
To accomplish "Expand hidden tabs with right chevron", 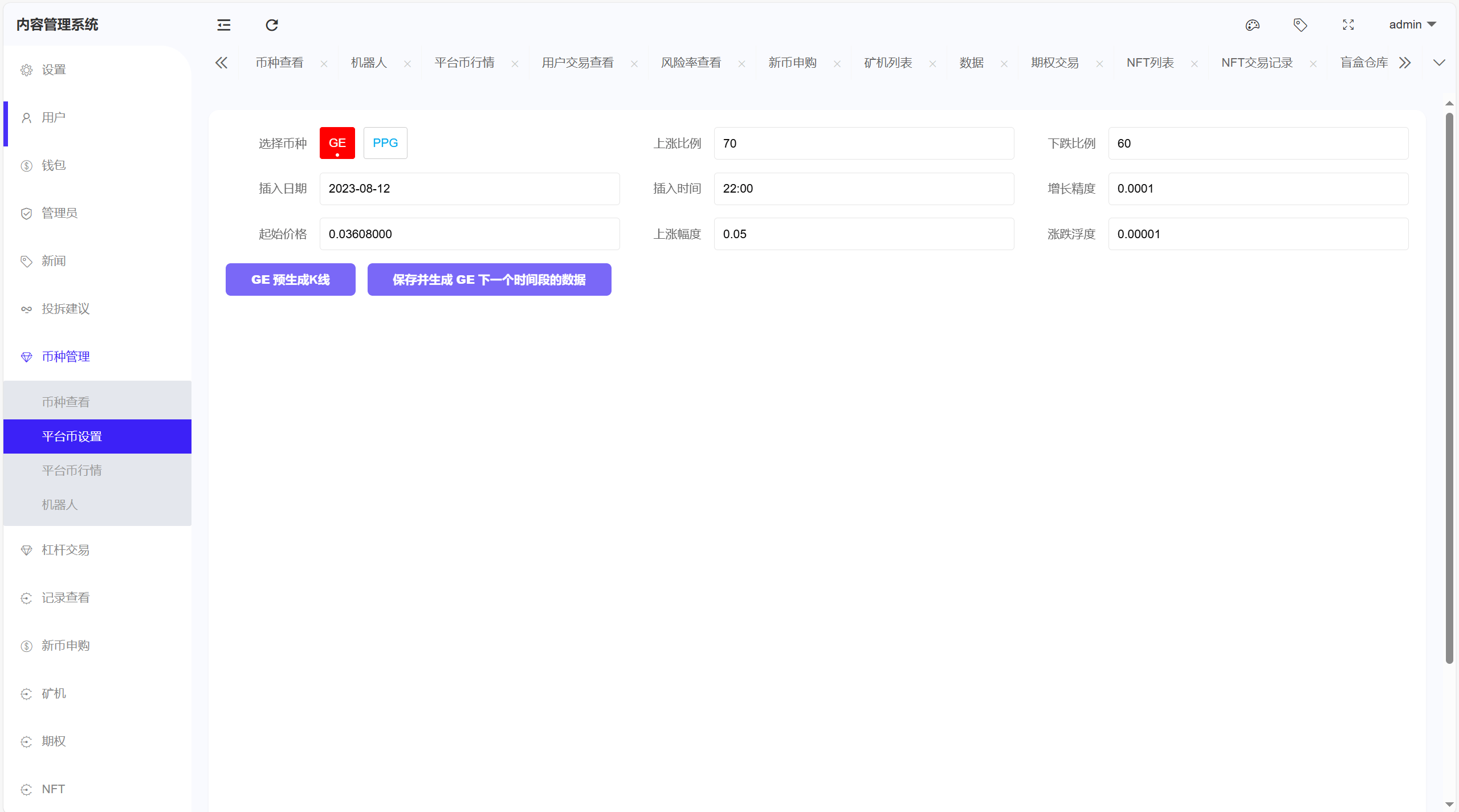I will [1405, 63].
